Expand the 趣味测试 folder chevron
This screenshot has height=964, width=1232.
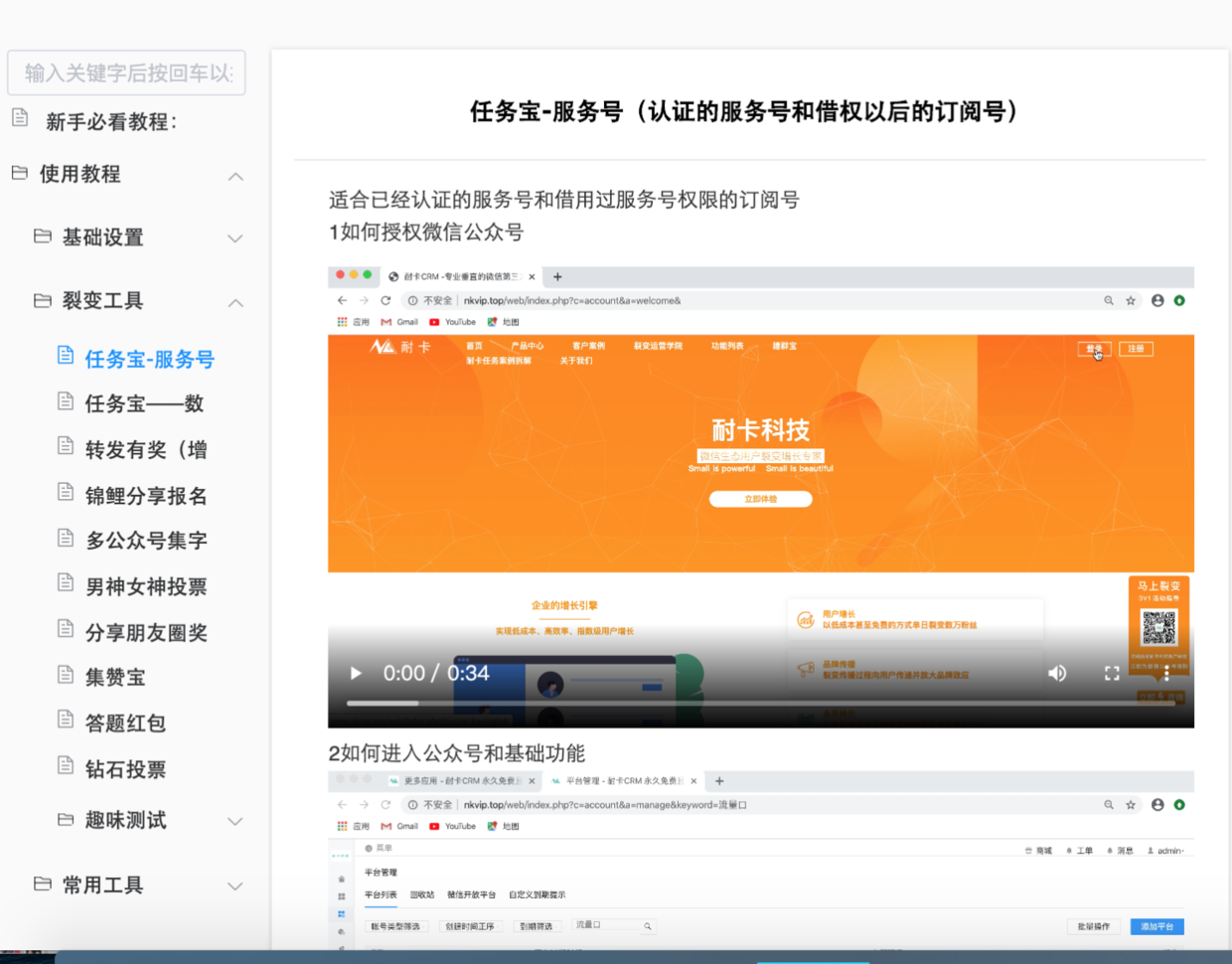point(235,821)
